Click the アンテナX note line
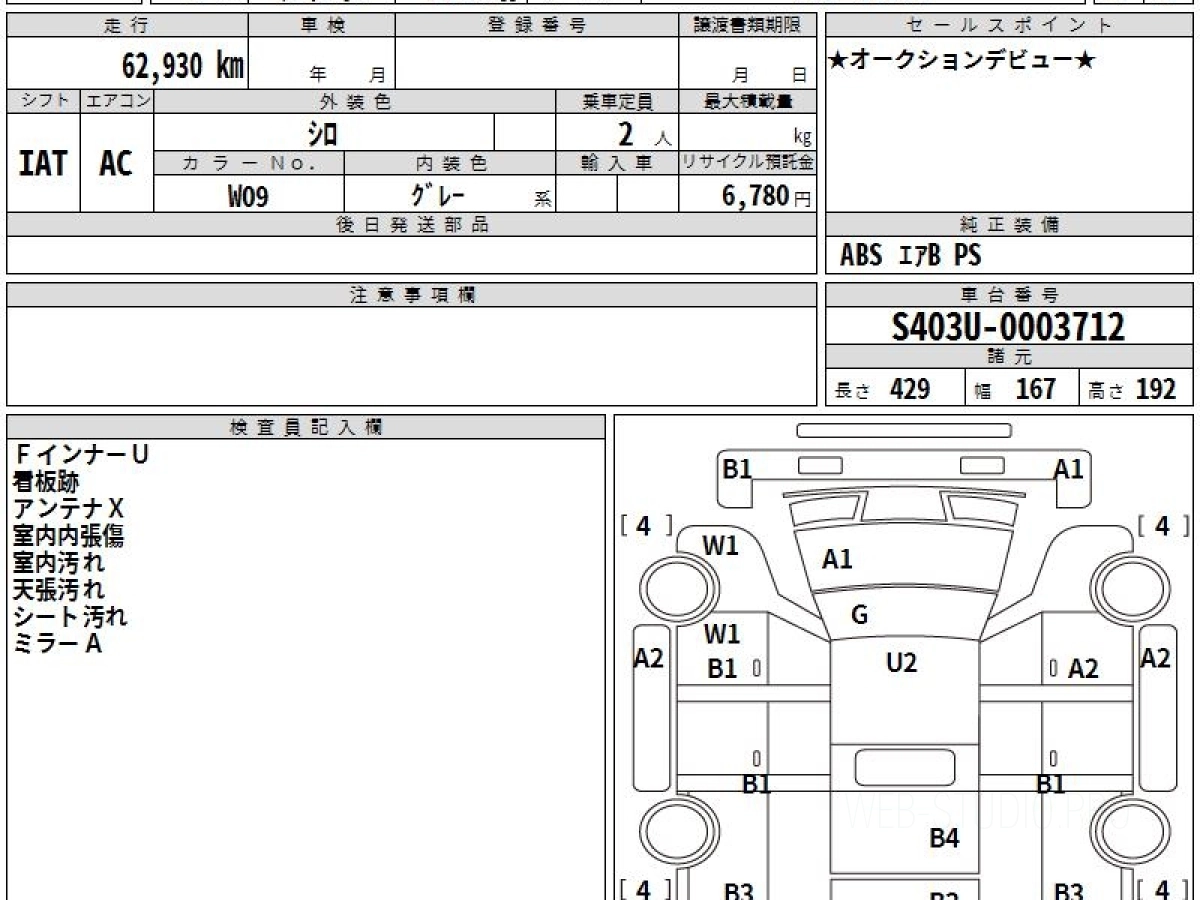The image size is (1200, 900). click(x=68, y=509)
